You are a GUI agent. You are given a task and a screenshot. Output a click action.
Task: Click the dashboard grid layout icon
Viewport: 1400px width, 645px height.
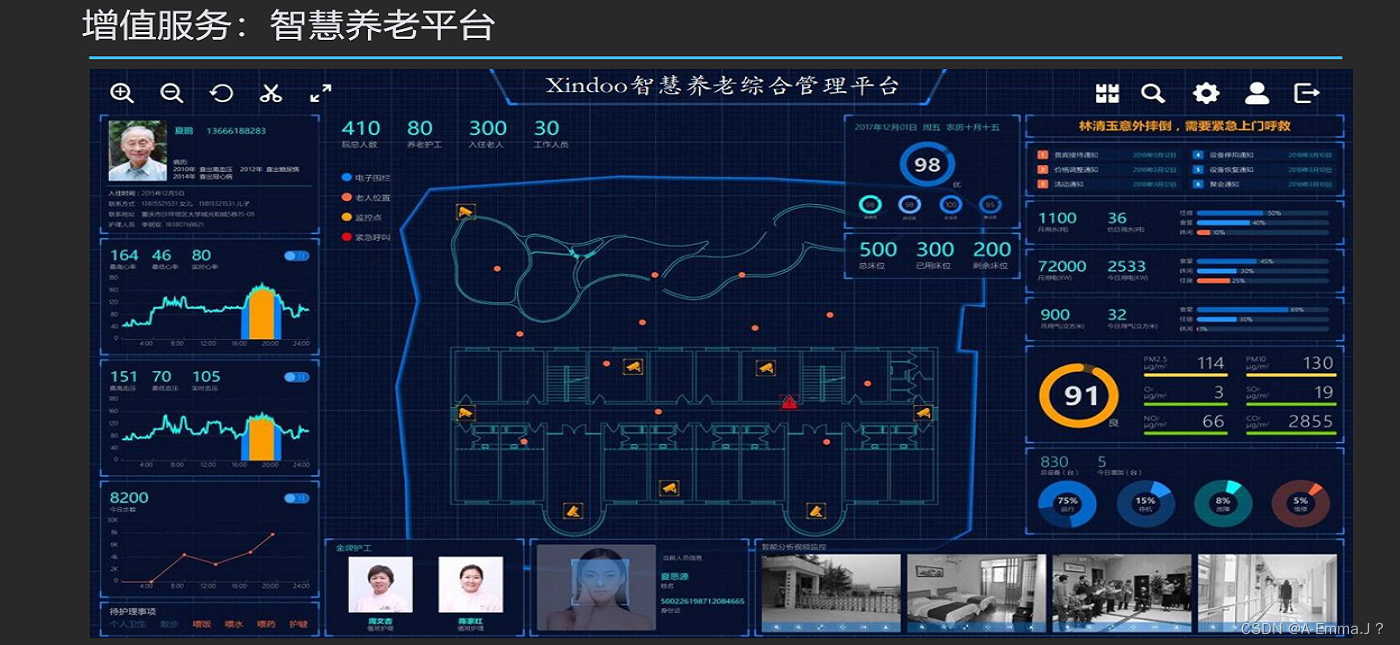pyautogui.click(x=1106, y=92)
